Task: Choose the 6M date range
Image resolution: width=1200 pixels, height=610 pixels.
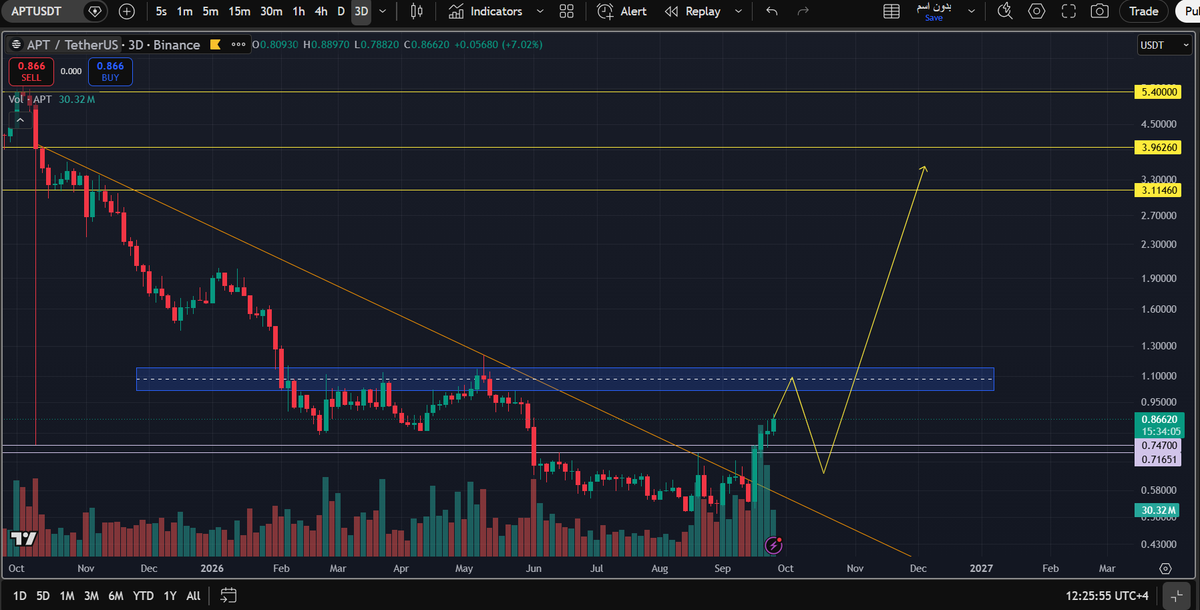Action: pos(116,596)
